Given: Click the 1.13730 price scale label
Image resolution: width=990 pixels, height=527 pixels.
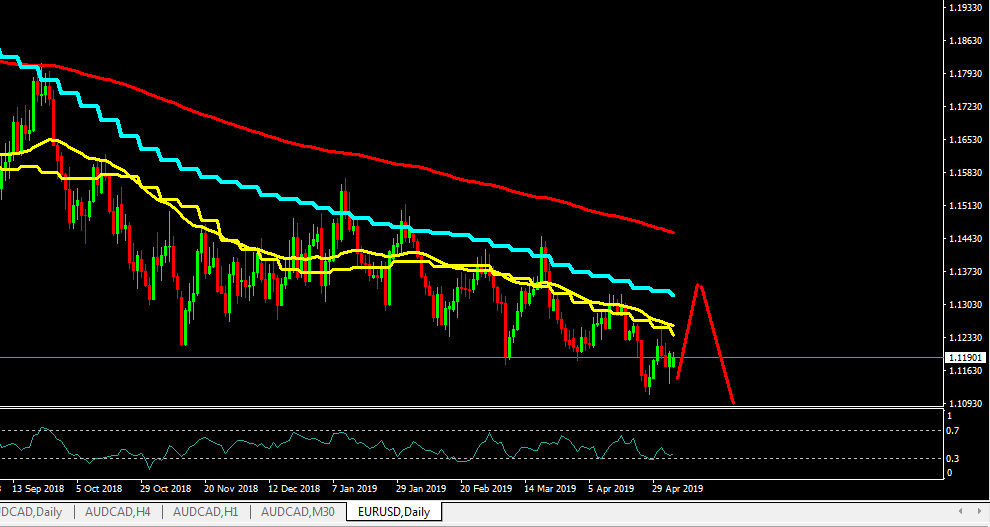Looking at the screenshot, I should (965, 271).
